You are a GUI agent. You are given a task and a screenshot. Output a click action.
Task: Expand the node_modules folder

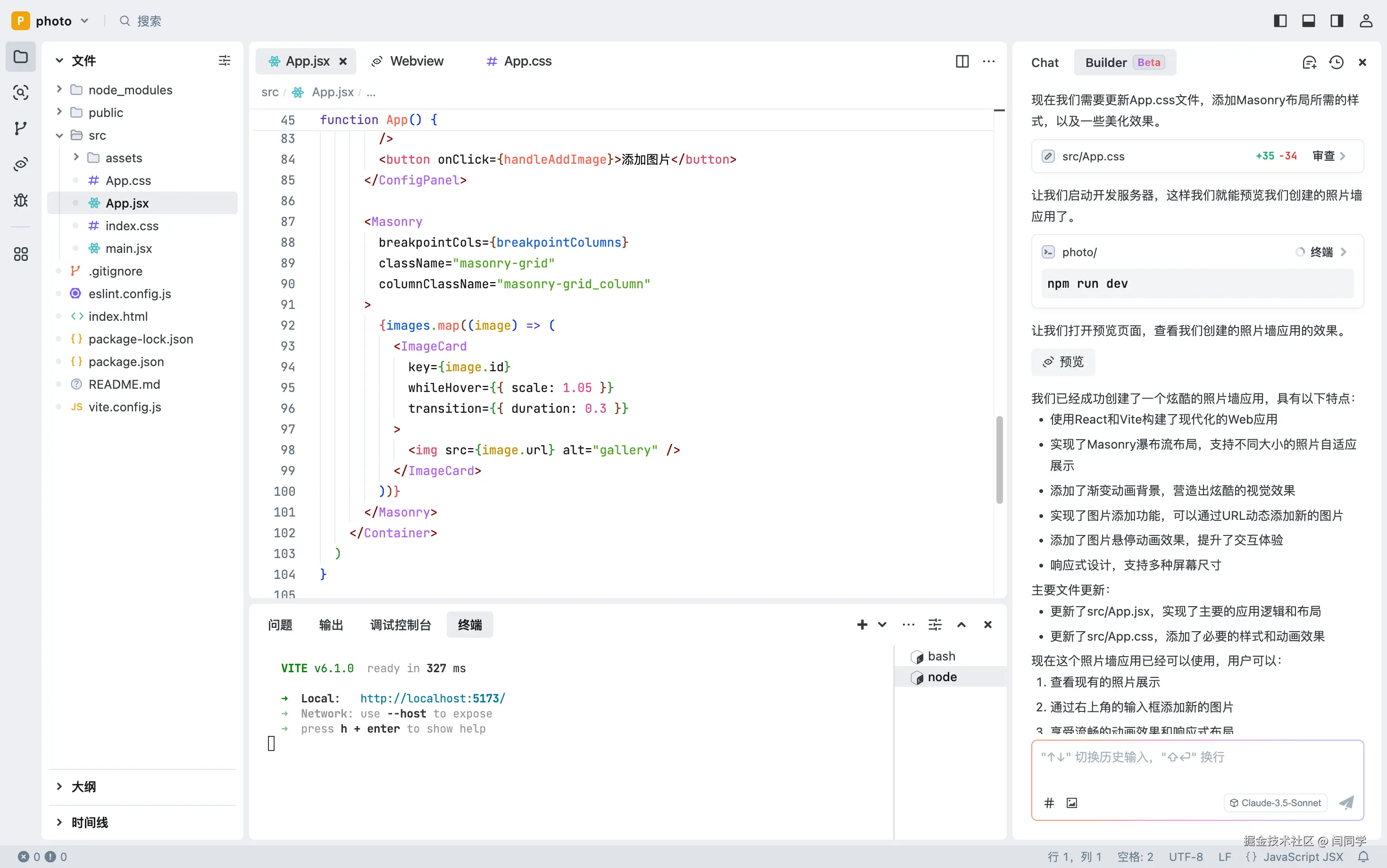tap(130, 90)
